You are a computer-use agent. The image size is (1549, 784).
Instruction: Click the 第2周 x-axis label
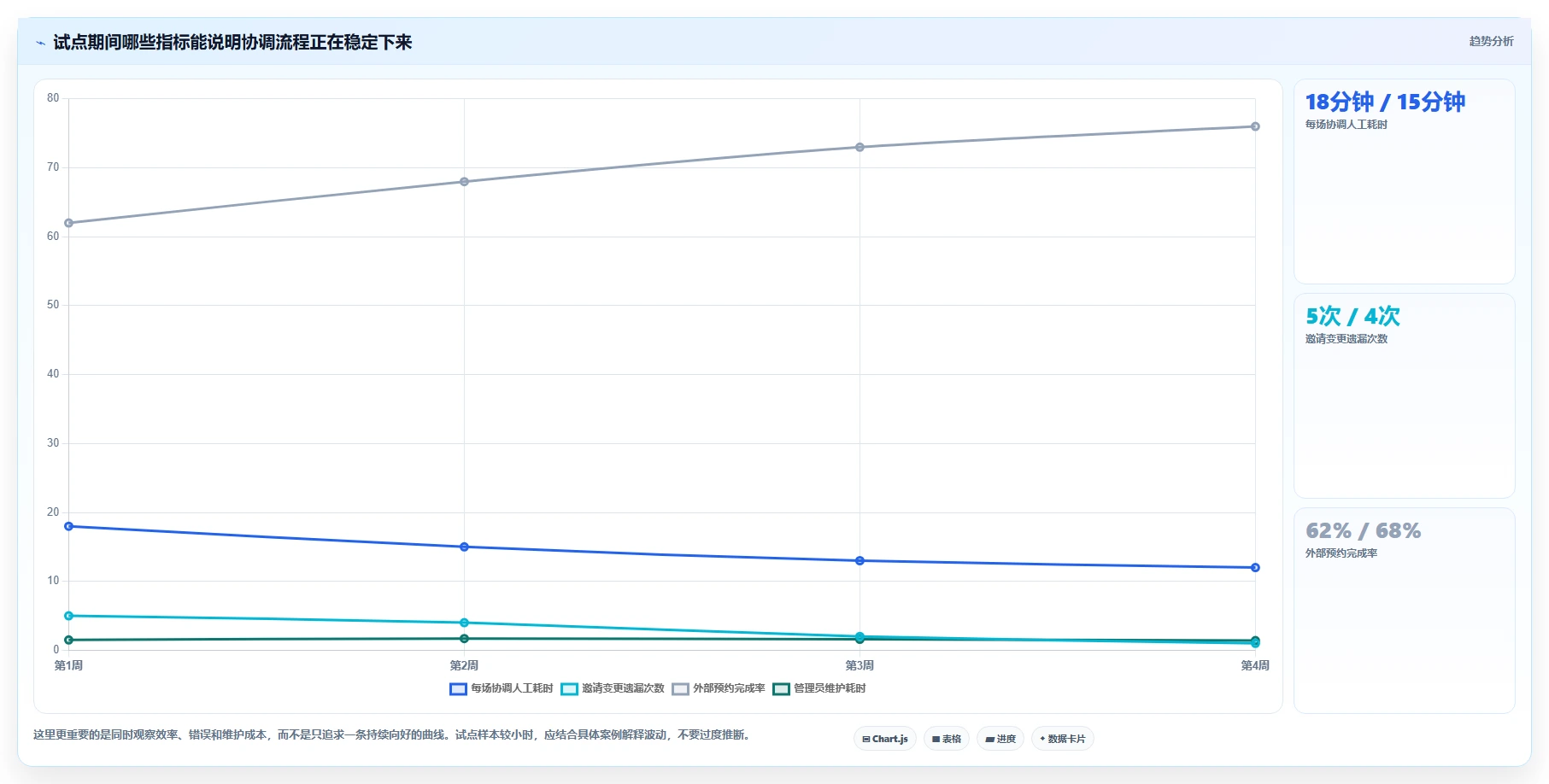pyautogui.click(x=464, y=665)
